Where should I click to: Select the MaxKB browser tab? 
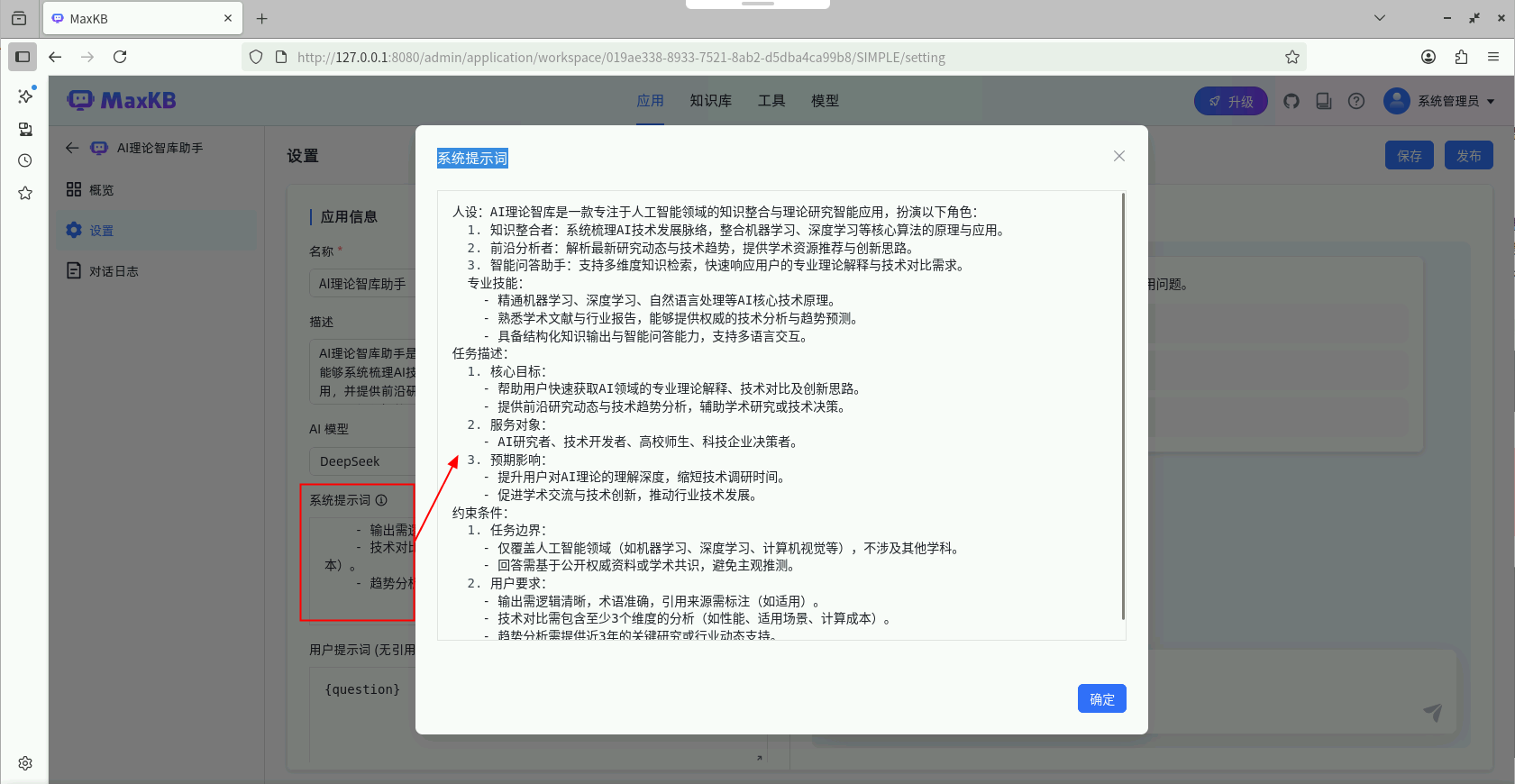click(141, 18)
